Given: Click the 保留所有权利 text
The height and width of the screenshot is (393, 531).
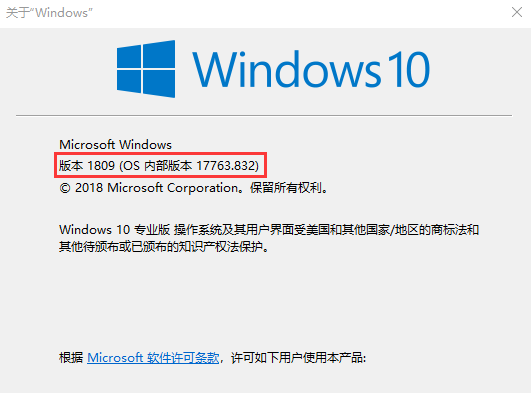Looking at the screenshot, I should pyautogui.click(x=285, y=188).
